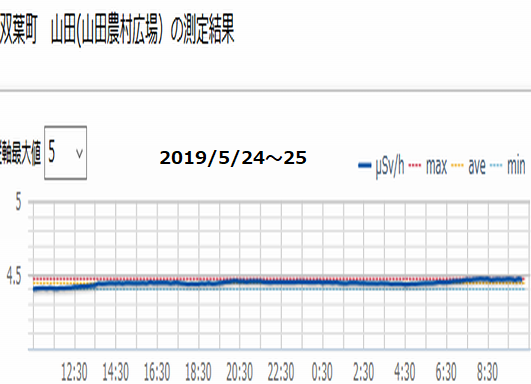Click the 22:30 time axis label

[281, 372]
